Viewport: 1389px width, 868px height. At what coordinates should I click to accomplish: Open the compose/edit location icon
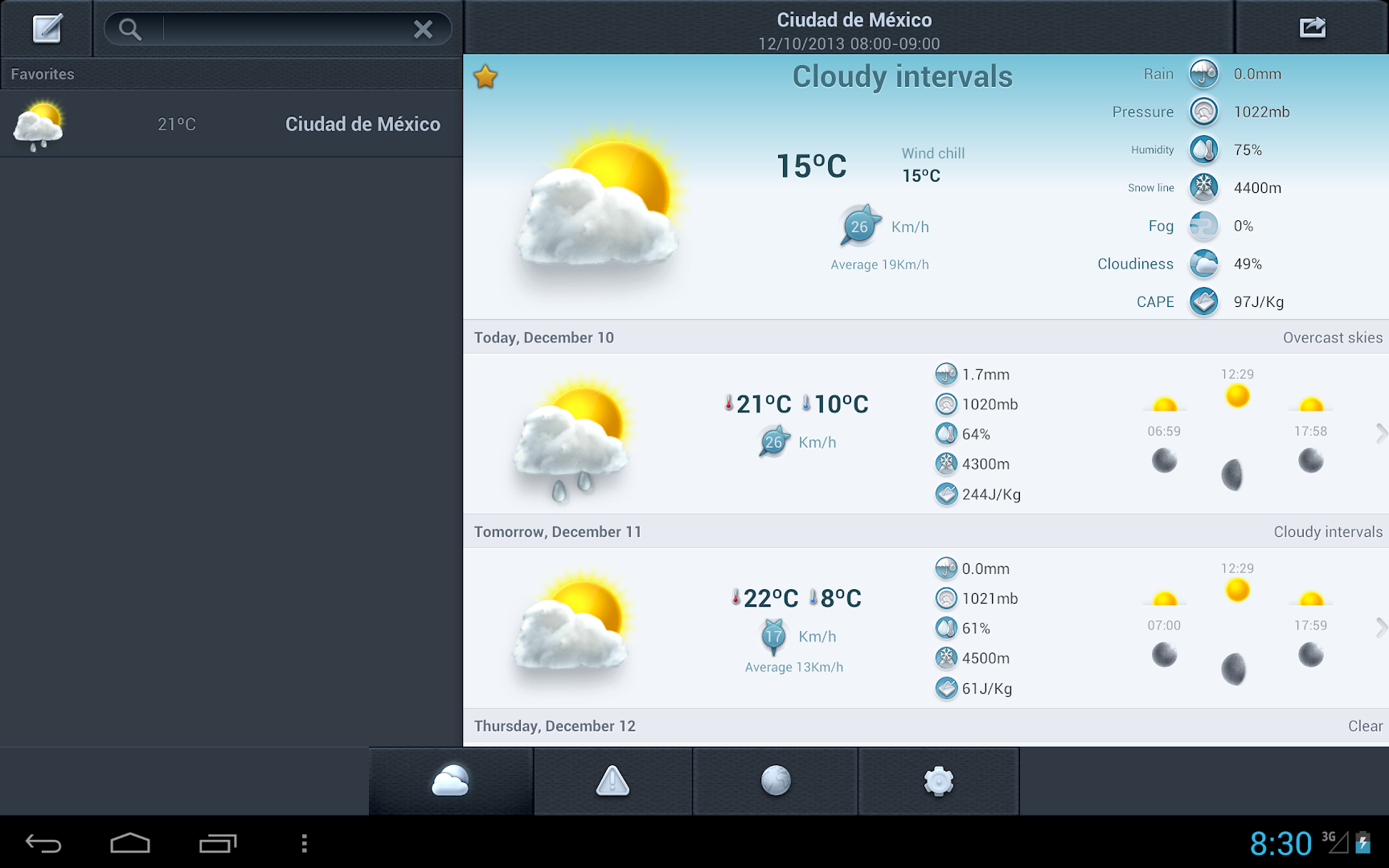(x=46, y=27)
